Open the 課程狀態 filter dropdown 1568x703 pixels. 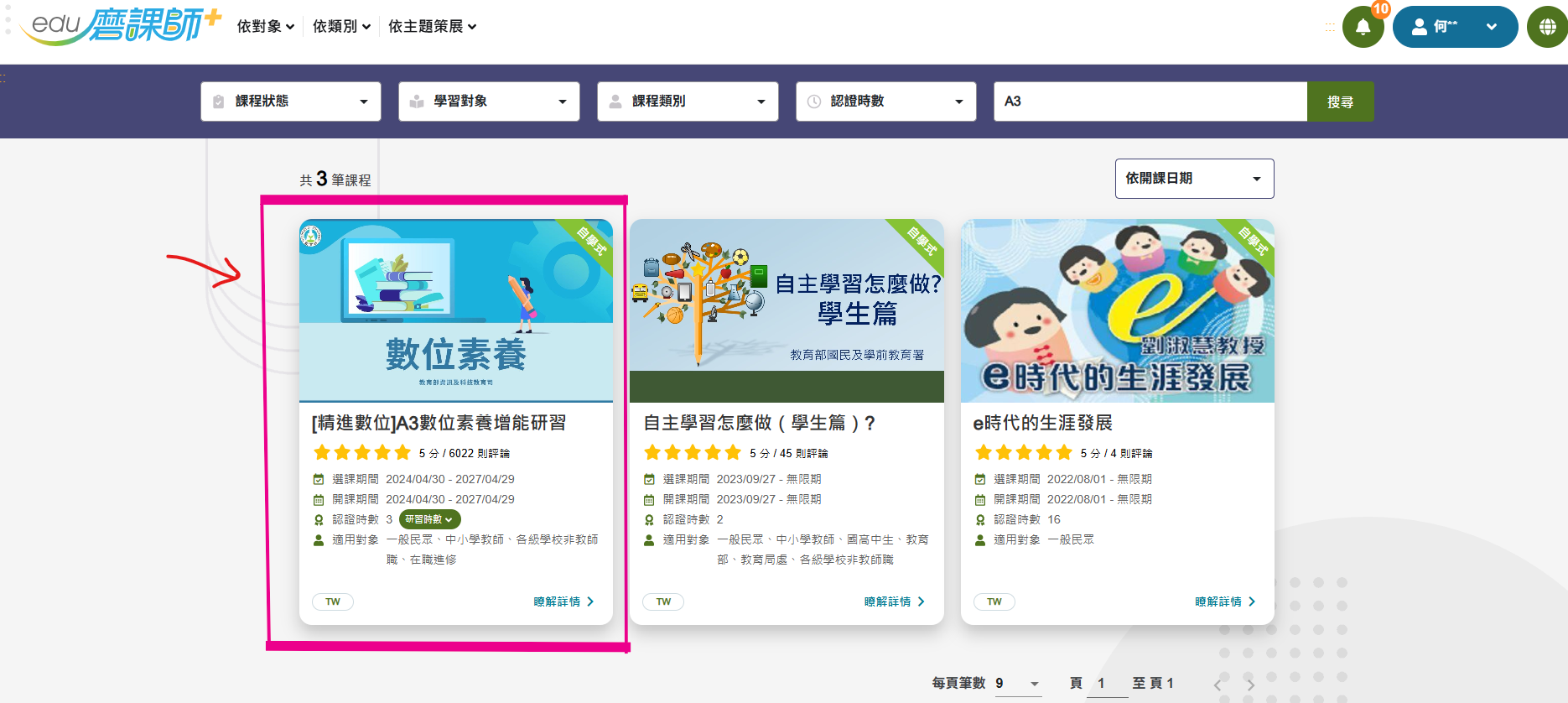(x=290, y=102)
